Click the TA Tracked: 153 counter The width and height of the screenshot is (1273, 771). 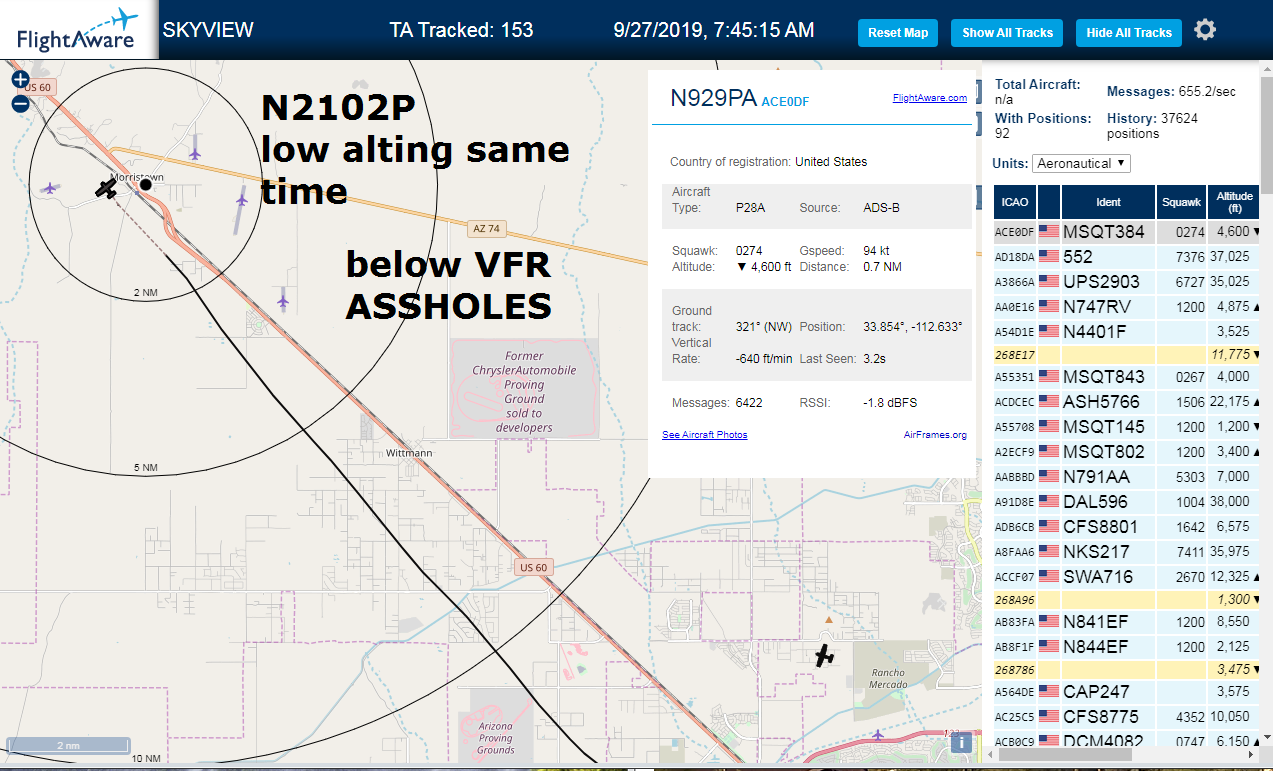pos(461,30)
